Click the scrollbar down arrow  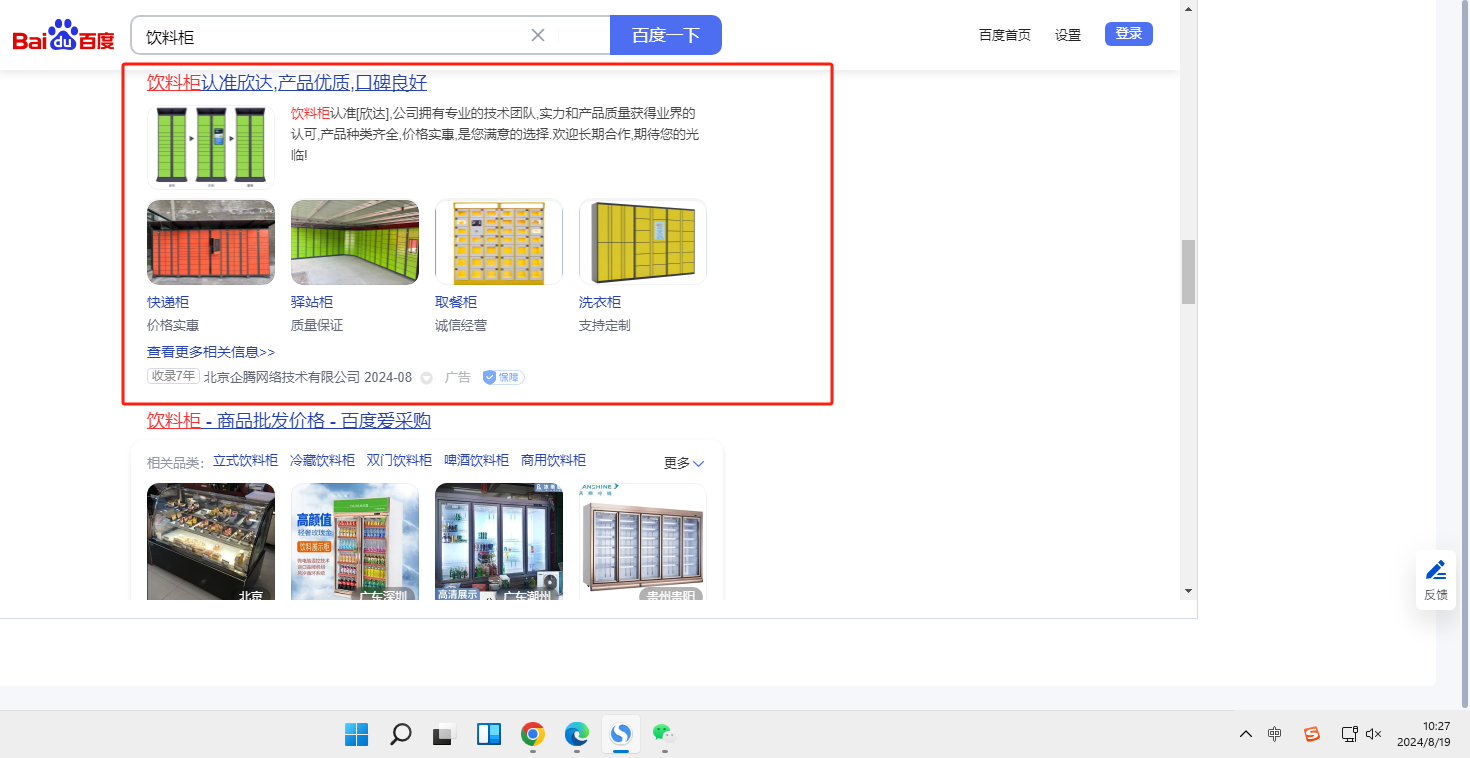[x=1189, y=591]
